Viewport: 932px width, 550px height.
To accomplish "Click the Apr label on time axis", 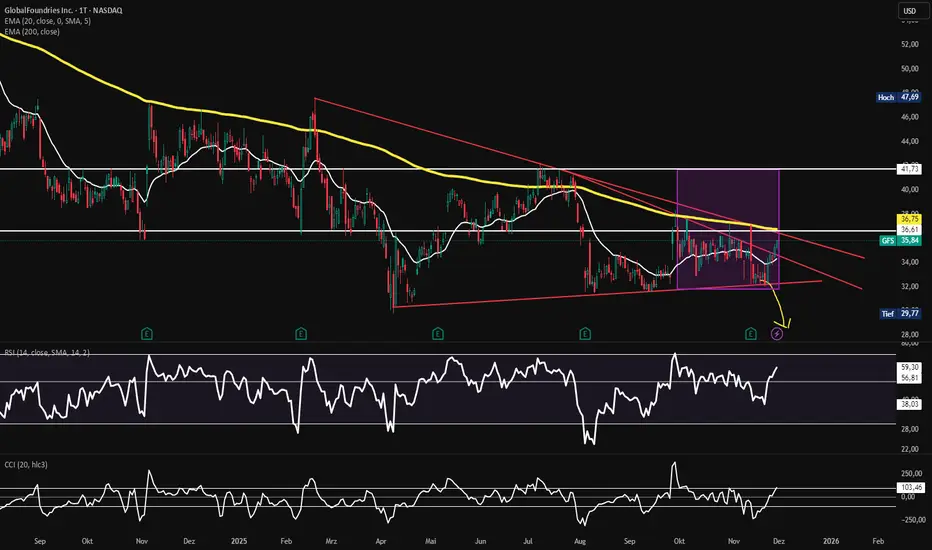I will (x=381, y=541).
